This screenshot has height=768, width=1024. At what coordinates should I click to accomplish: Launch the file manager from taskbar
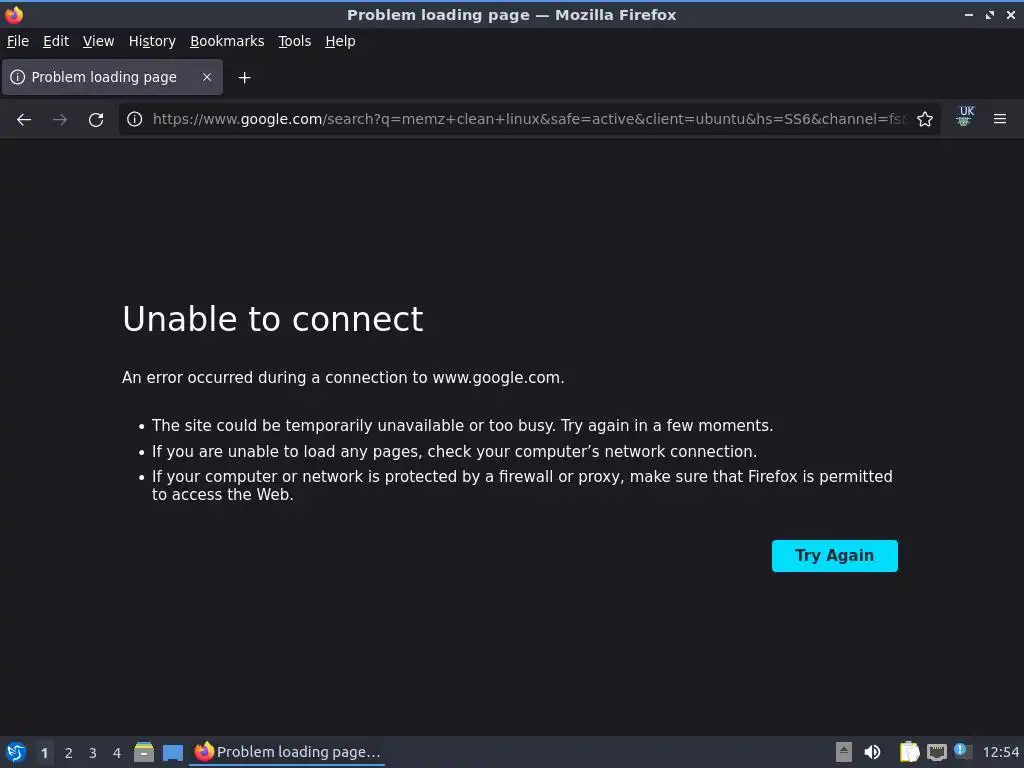point(144,752)
